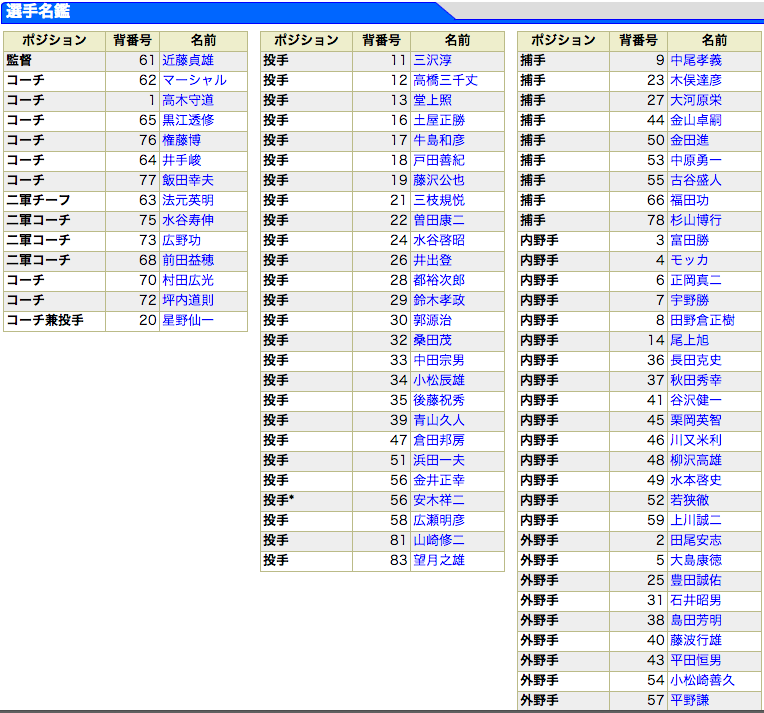Select the 藤波行雄 link
The width and height of the screenshot is (764, 713).
click(696, 640)
